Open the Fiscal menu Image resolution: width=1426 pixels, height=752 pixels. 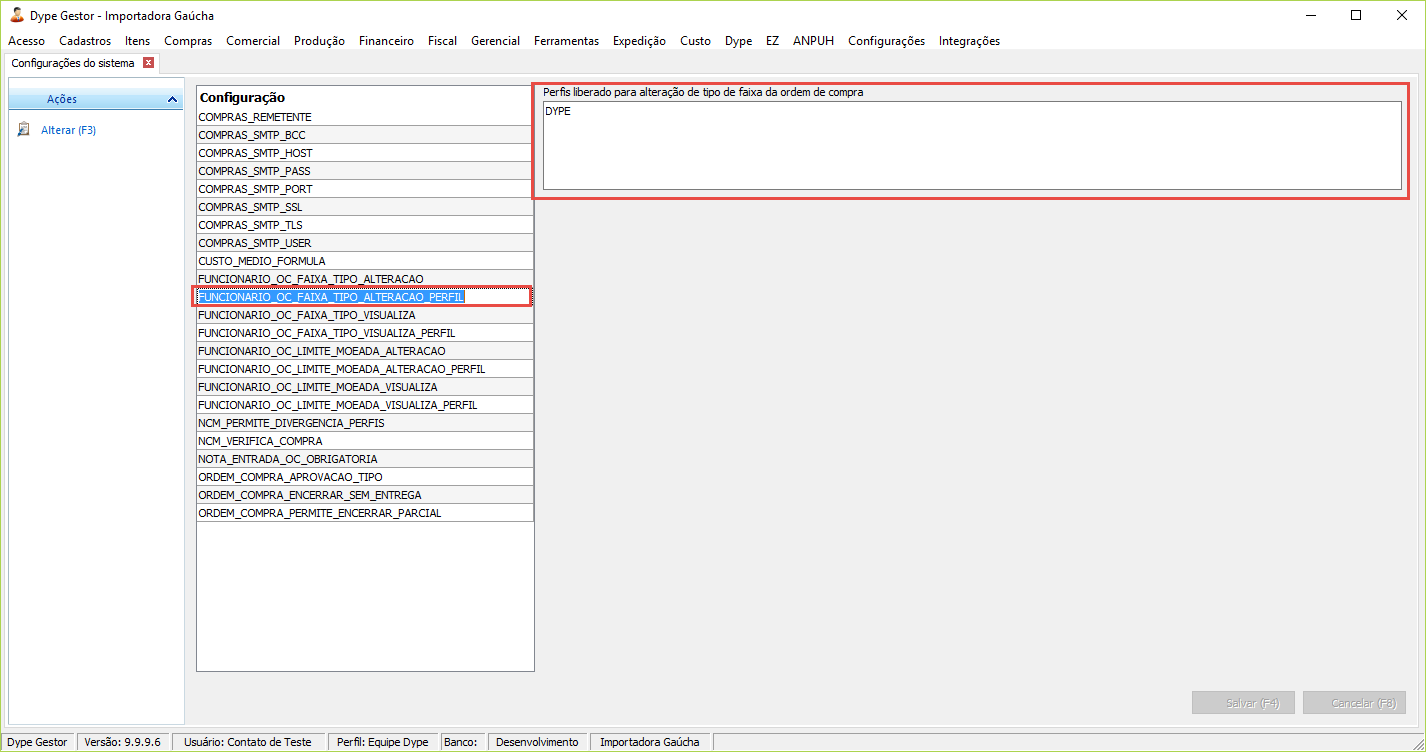pyautogui.click(x=442, y=41)
